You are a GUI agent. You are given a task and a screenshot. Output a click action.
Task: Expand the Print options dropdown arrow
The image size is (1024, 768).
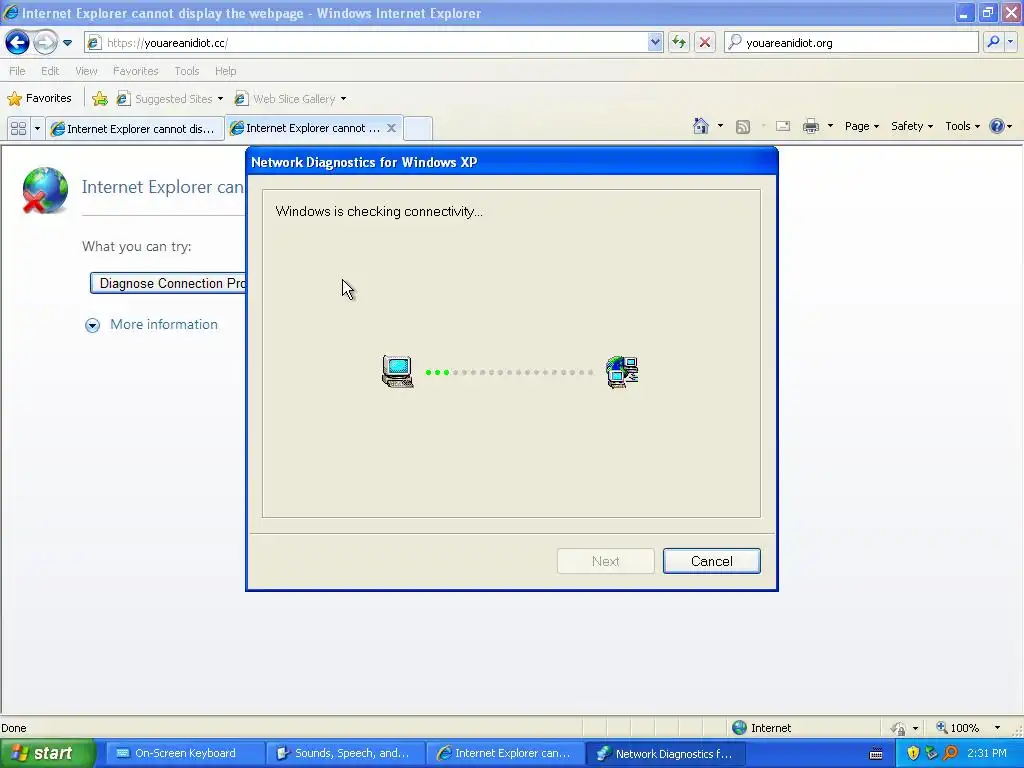[x=830, y=126]
